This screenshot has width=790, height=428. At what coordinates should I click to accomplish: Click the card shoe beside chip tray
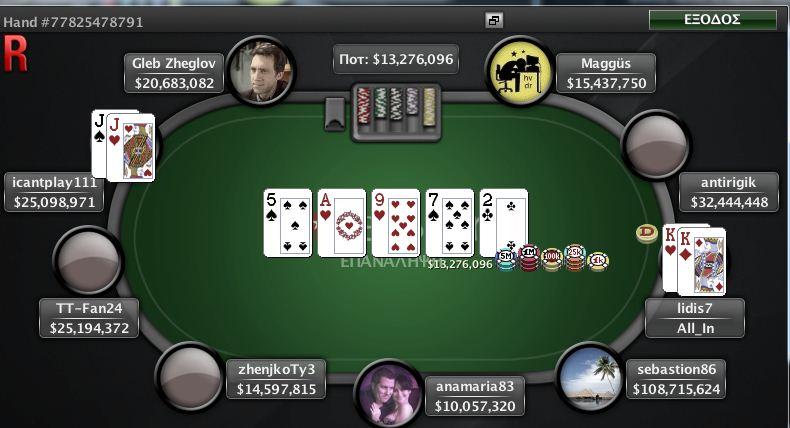(335, 114)
